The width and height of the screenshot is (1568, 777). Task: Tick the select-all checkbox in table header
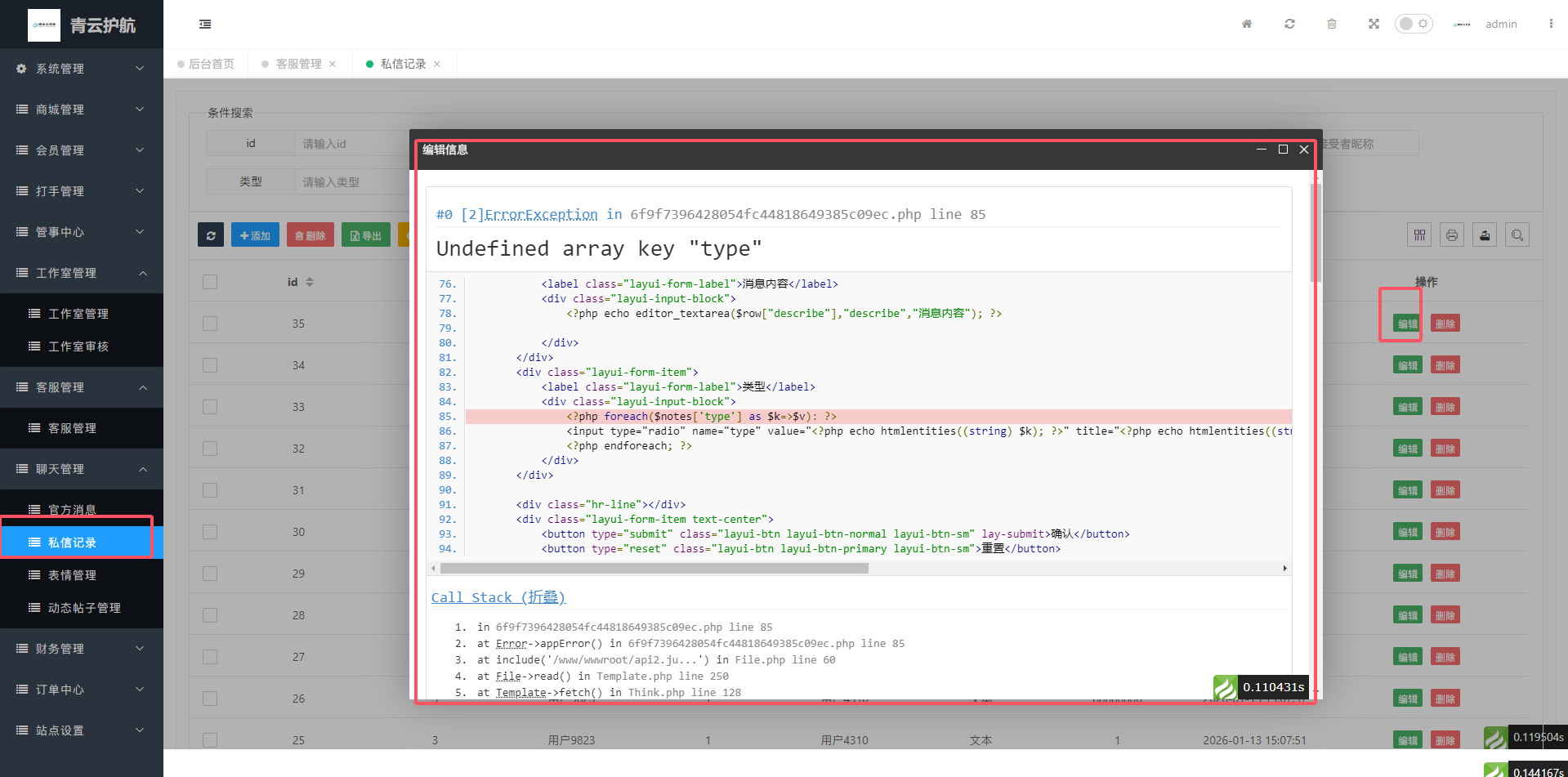click(210, 282)
